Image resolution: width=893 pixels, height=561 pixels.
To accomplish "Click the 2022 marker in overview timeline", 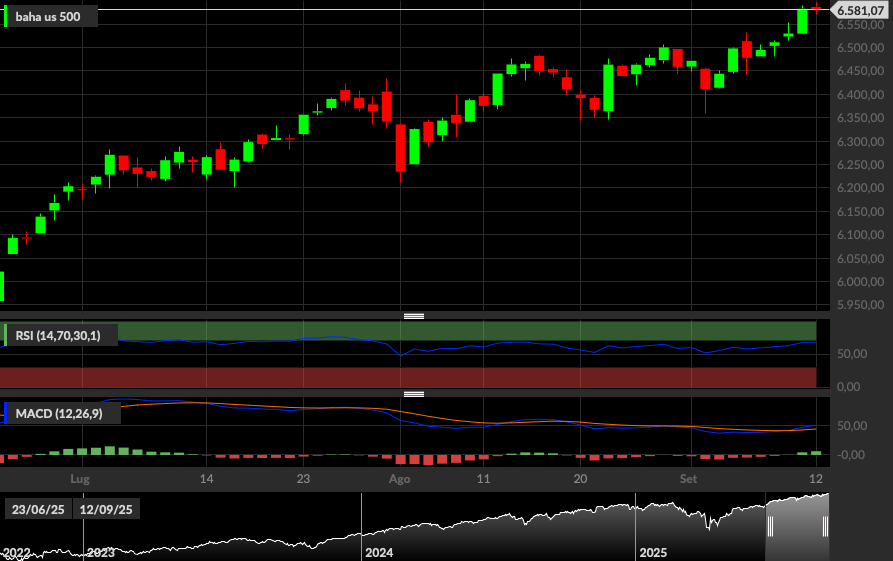I will tap(16, 552).
